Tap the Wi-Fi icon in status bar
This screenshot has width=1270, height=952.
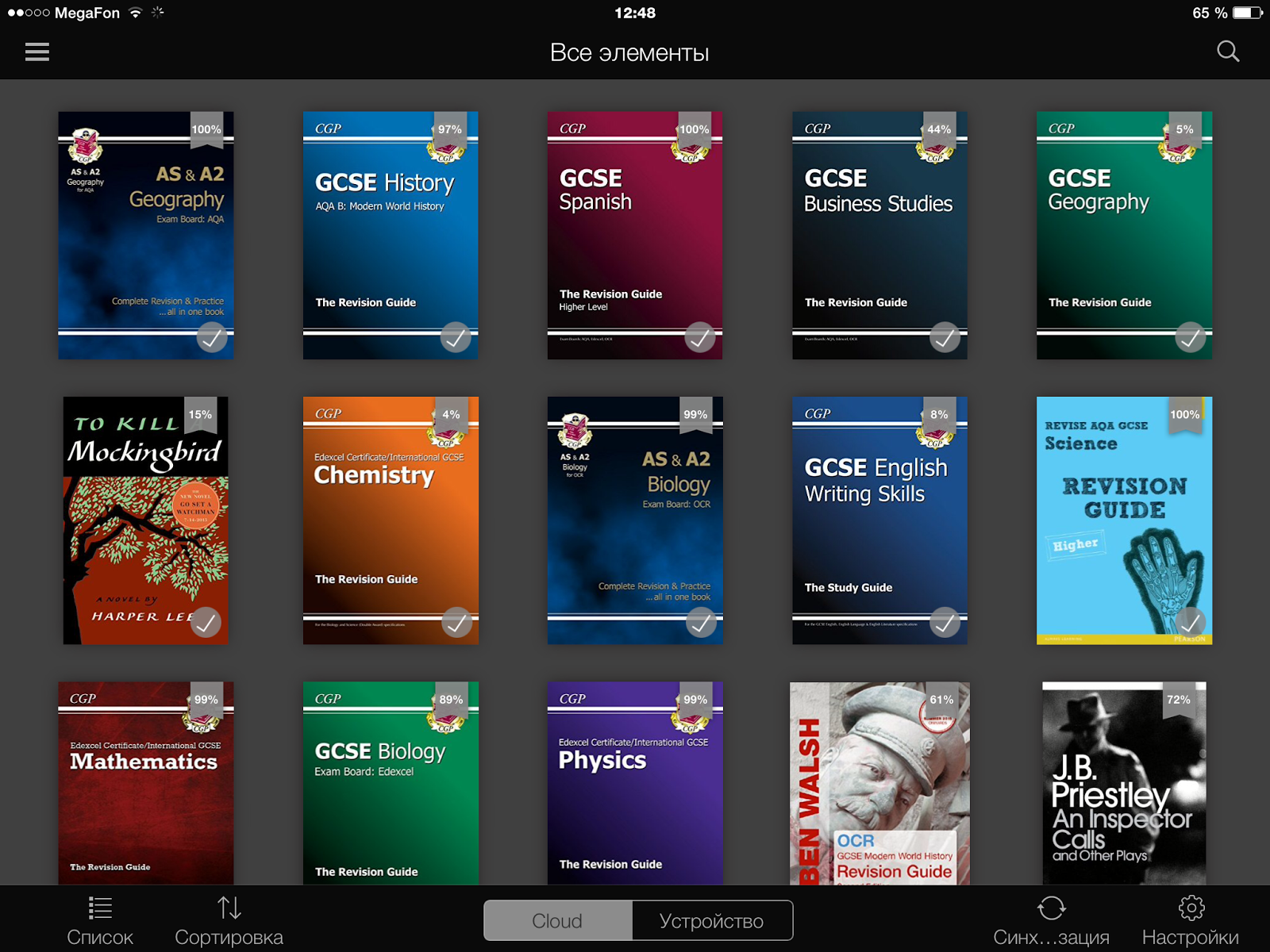coord(135,13)
